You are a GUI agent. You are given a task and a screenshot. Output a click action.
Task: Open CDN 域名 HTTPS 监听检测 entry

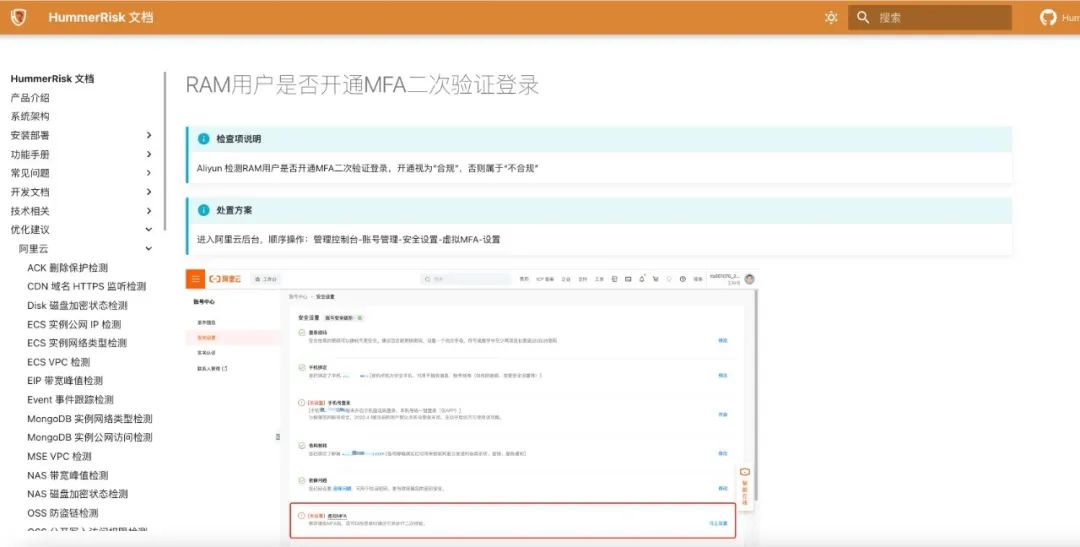(87, 287)
